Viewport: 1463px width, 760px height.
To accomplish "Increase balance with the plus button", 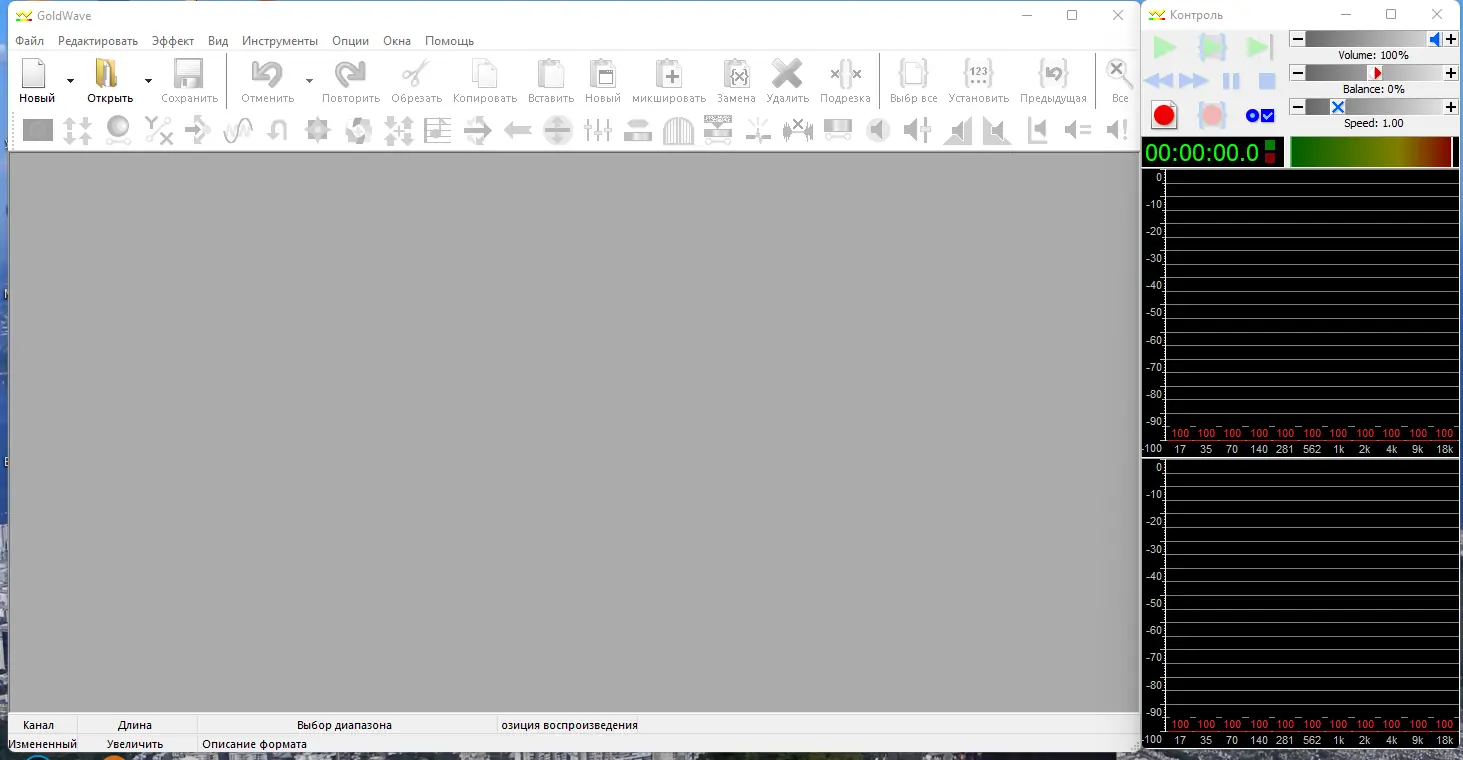I will point(1451,73).
